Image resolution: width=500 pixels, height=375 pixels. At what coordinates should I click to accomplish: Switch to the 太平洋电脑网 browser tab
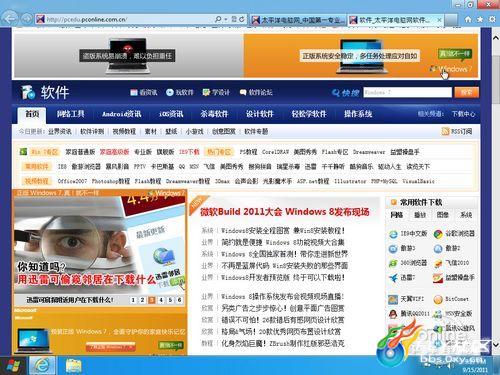[299, 20]
